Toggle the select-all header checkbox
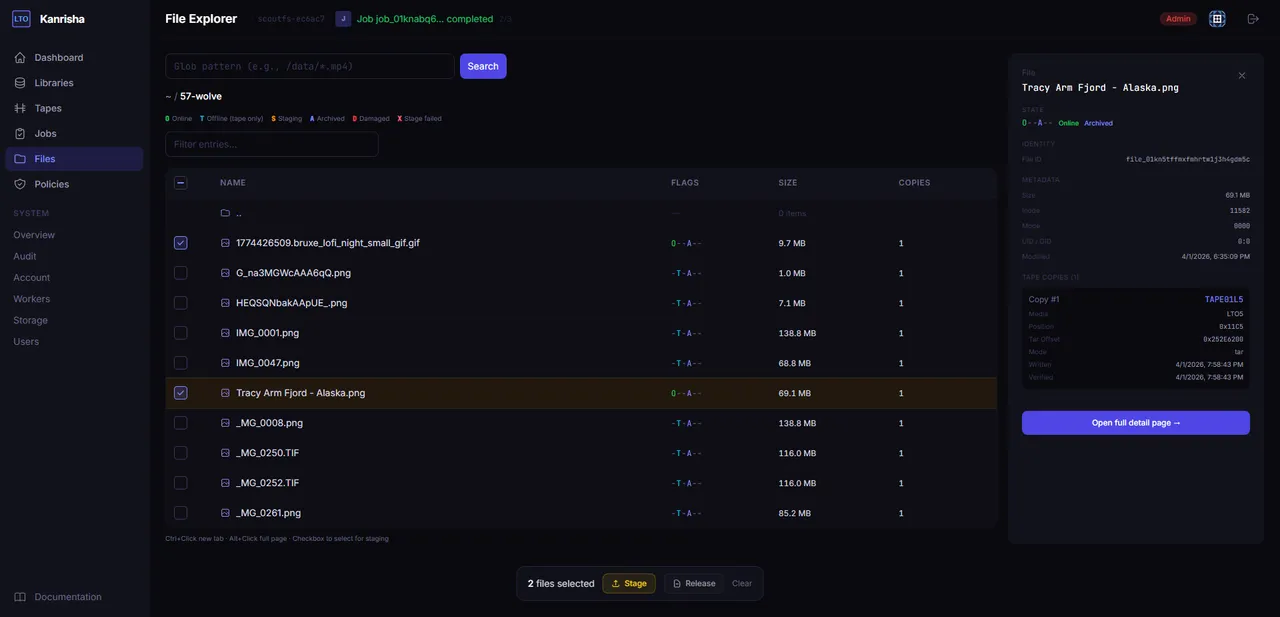The height and width of the screenshot is (617, 1280). pyautogui.click(x=180, y=183)
